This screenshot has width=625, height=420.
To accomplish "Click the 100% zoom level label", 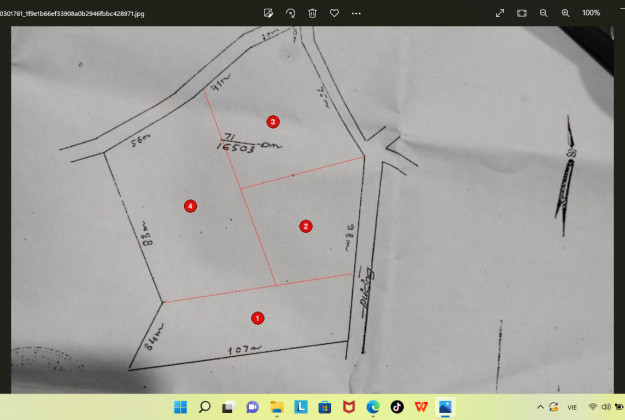I will click(x=591, y=13).
